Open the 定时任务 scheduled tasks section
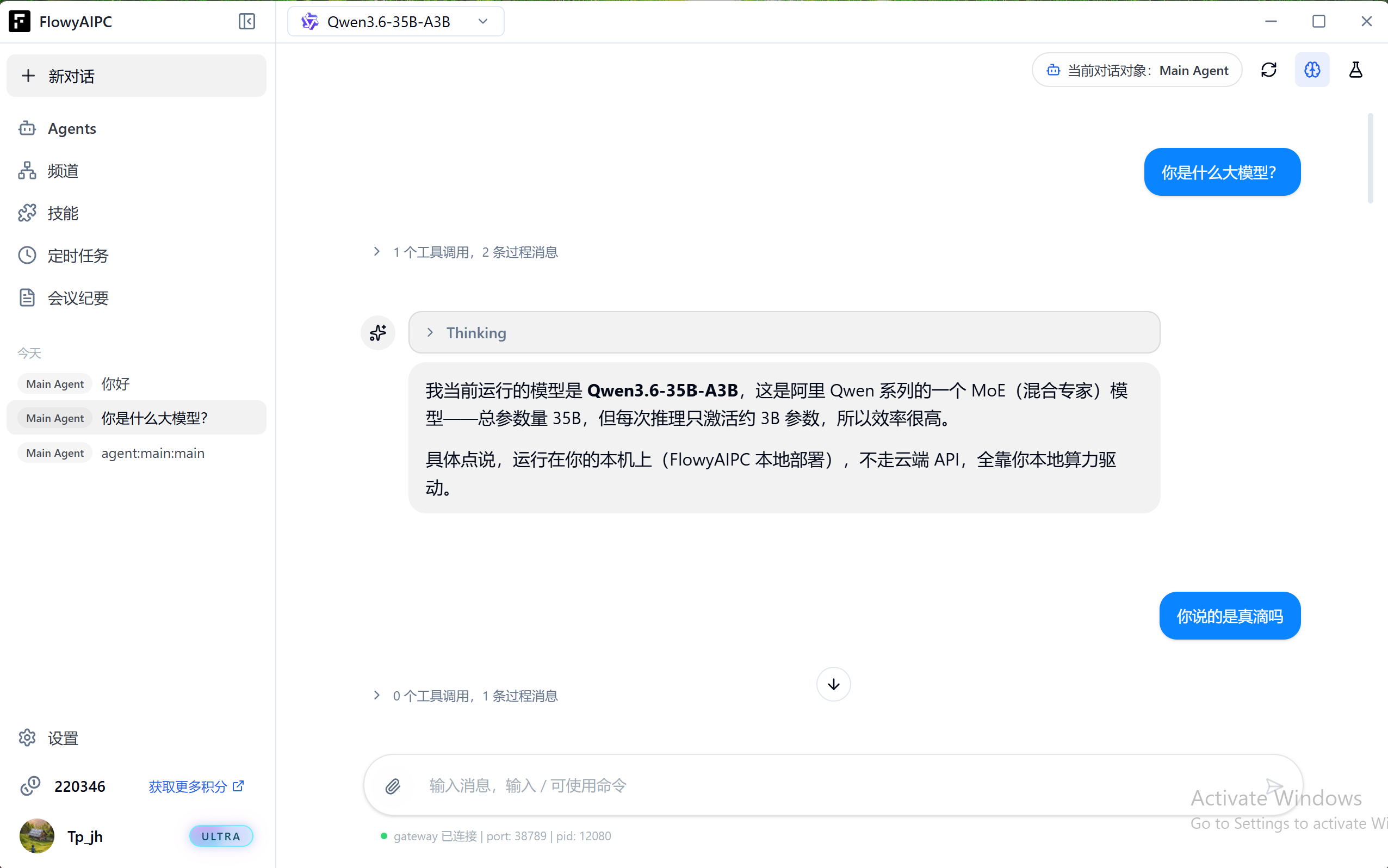The height and width of the screenshot is (868, 1388). point(137,256)
